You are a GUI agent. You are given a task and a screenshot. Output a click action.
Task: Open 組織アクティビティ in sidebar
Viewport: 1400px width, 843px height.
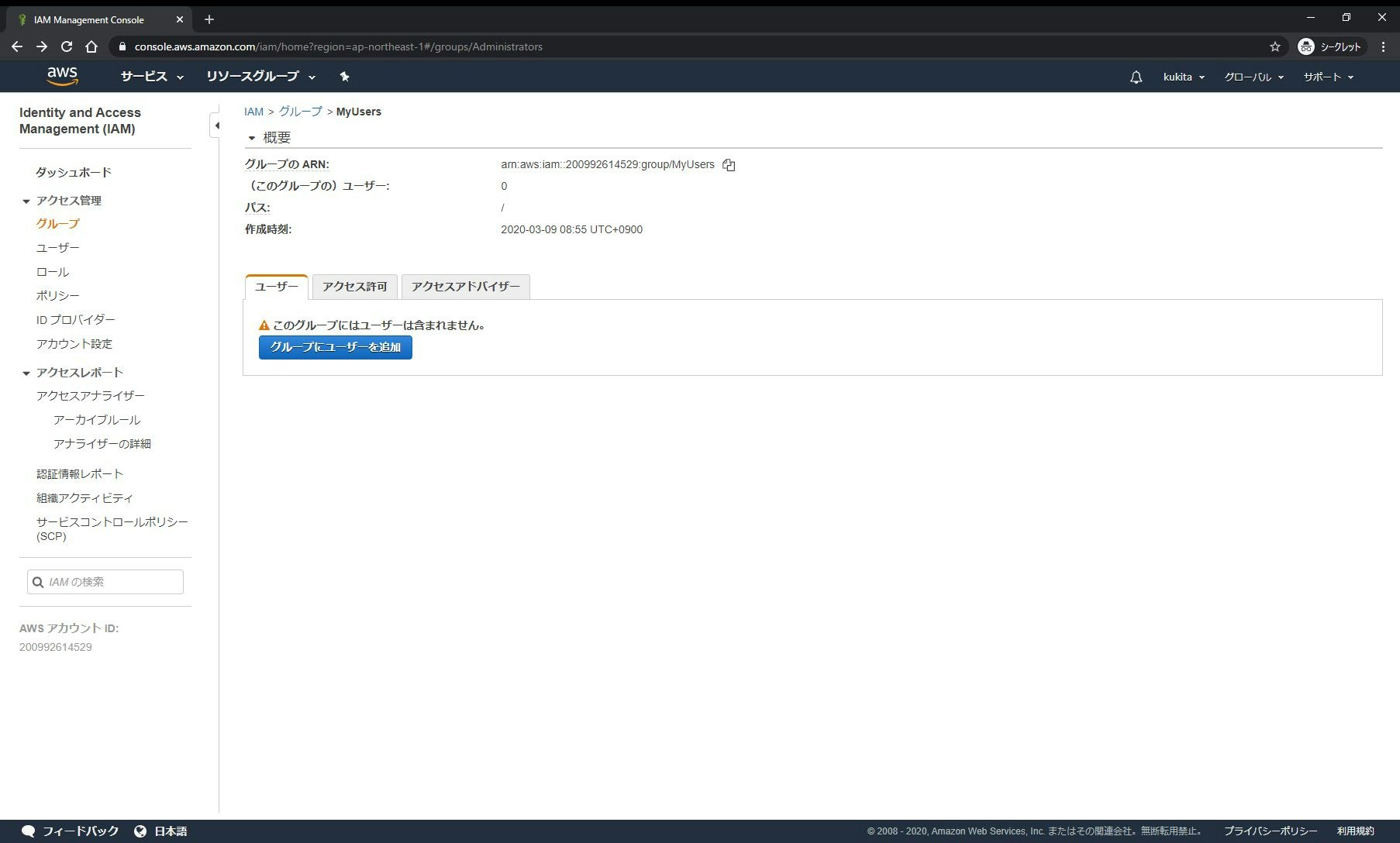84,497
